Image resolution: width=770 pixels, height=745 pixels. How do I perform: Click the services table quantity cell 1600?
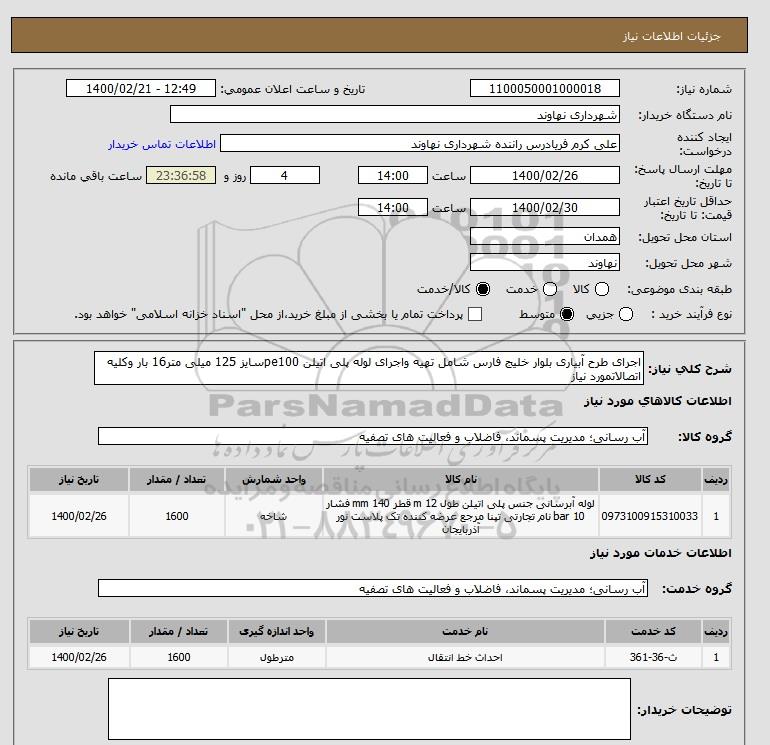coord(179,657)
